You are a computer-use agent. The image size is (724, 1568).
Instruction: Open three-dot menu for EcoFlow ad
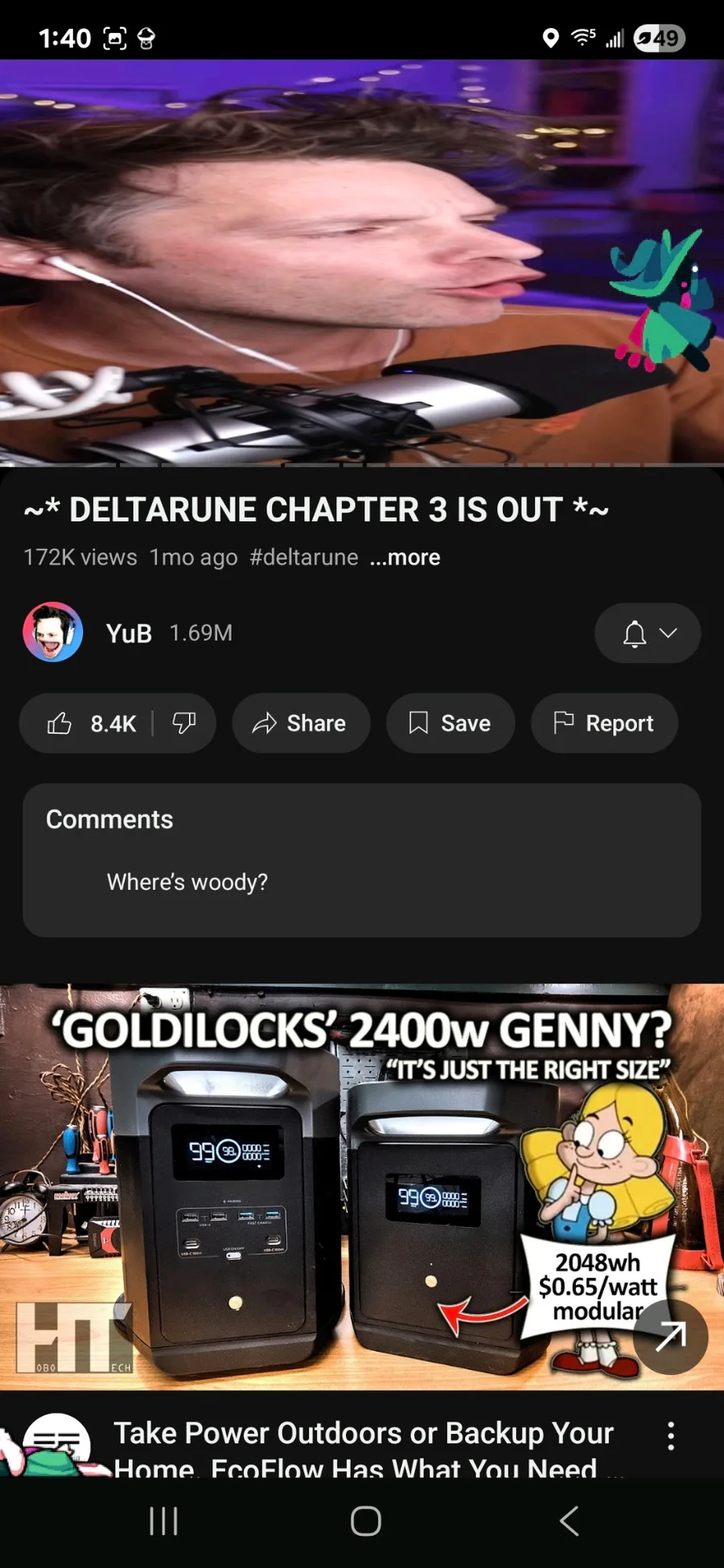(671, 1436)
